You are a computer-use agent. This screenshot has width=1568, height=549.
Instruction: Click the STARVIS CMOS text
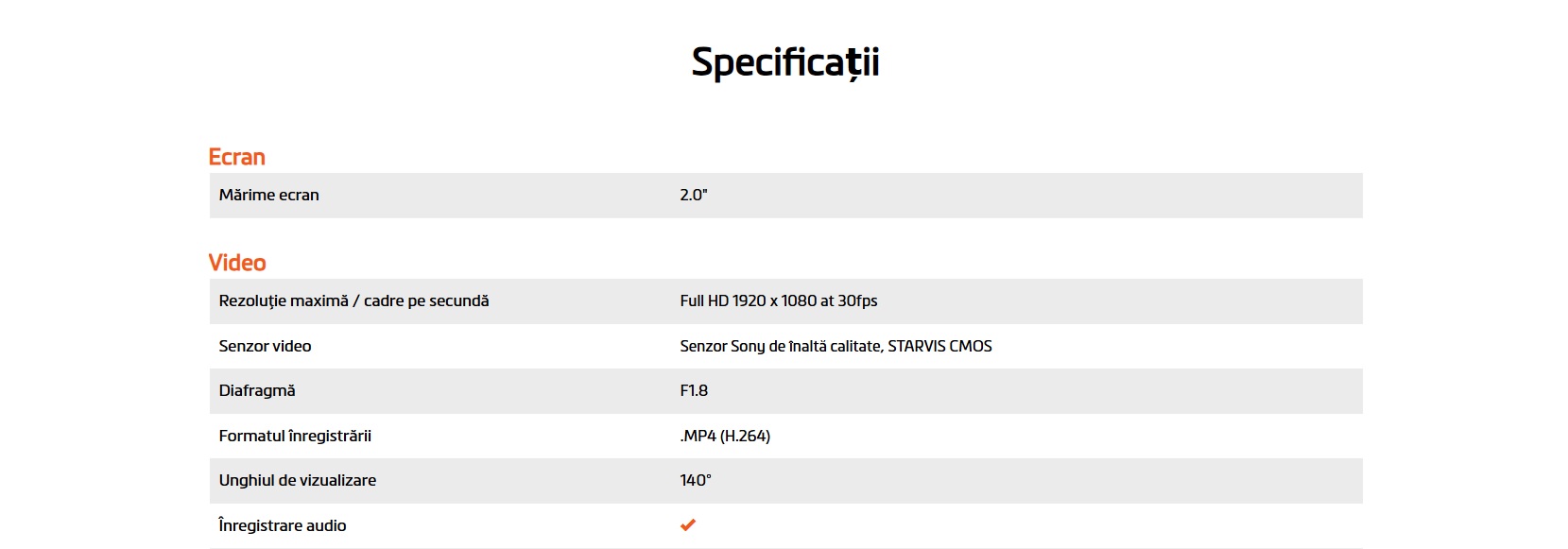pos(939,347)
